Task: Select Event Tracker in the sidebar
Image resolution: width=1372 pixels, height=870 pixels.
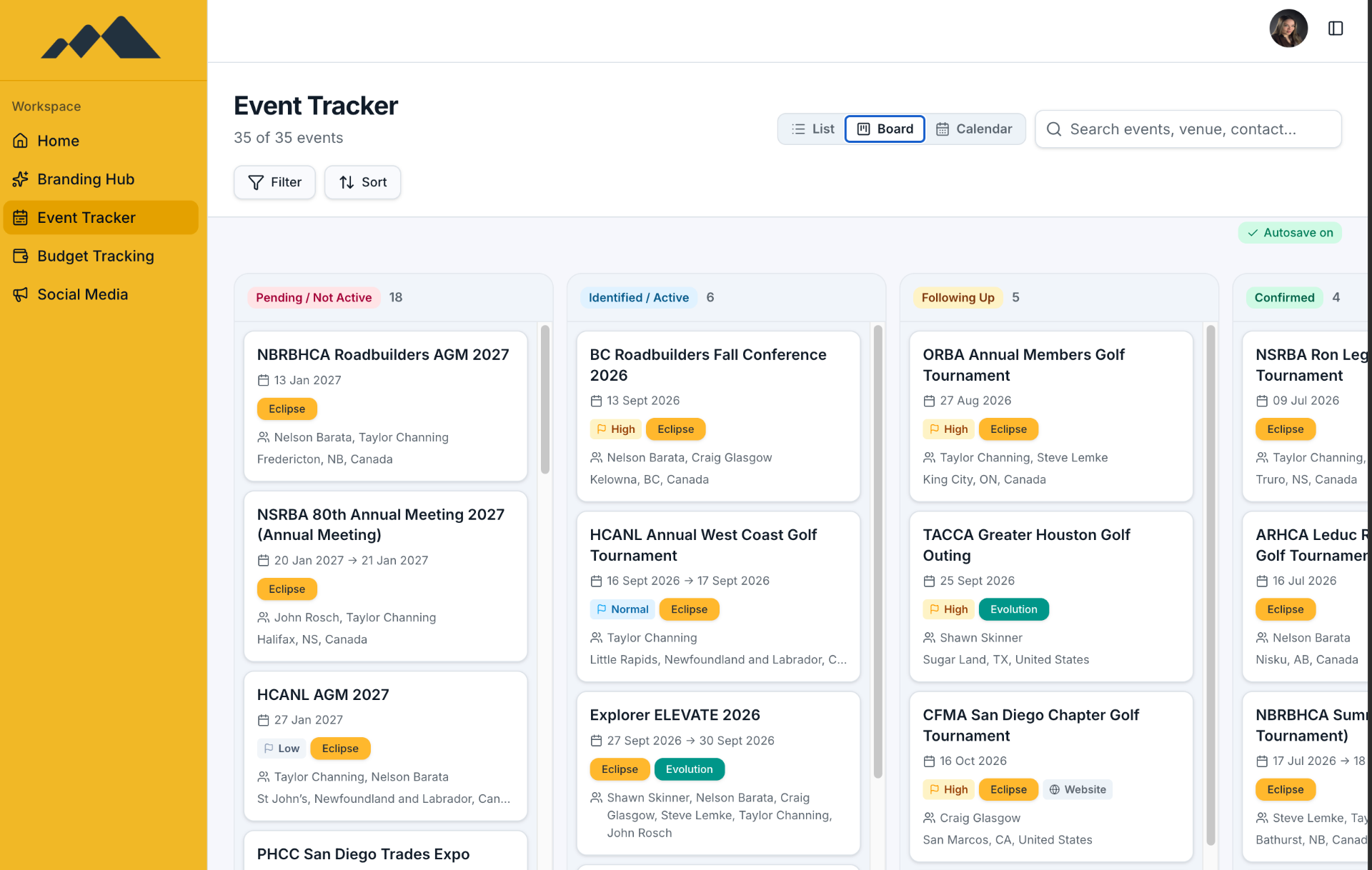Action: pyautogui.click(x=101, y=218)
